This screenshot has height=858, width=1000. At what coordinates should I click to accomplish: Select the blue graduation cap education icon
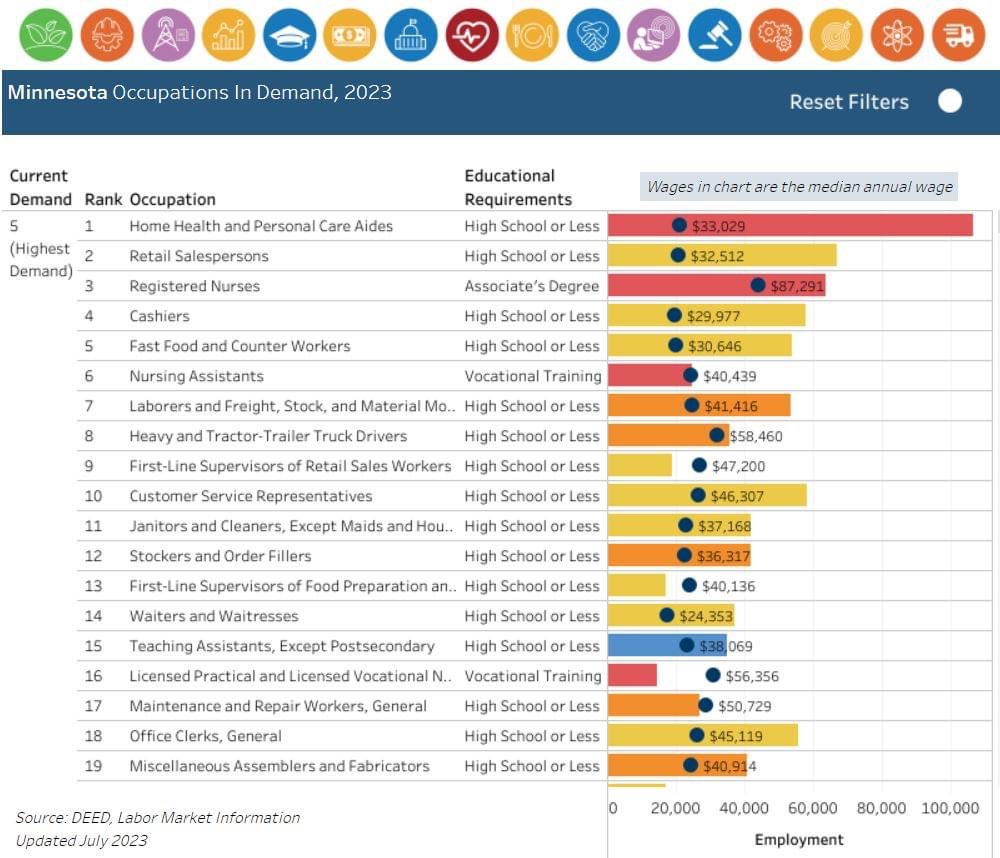click(x=290, y=35)
